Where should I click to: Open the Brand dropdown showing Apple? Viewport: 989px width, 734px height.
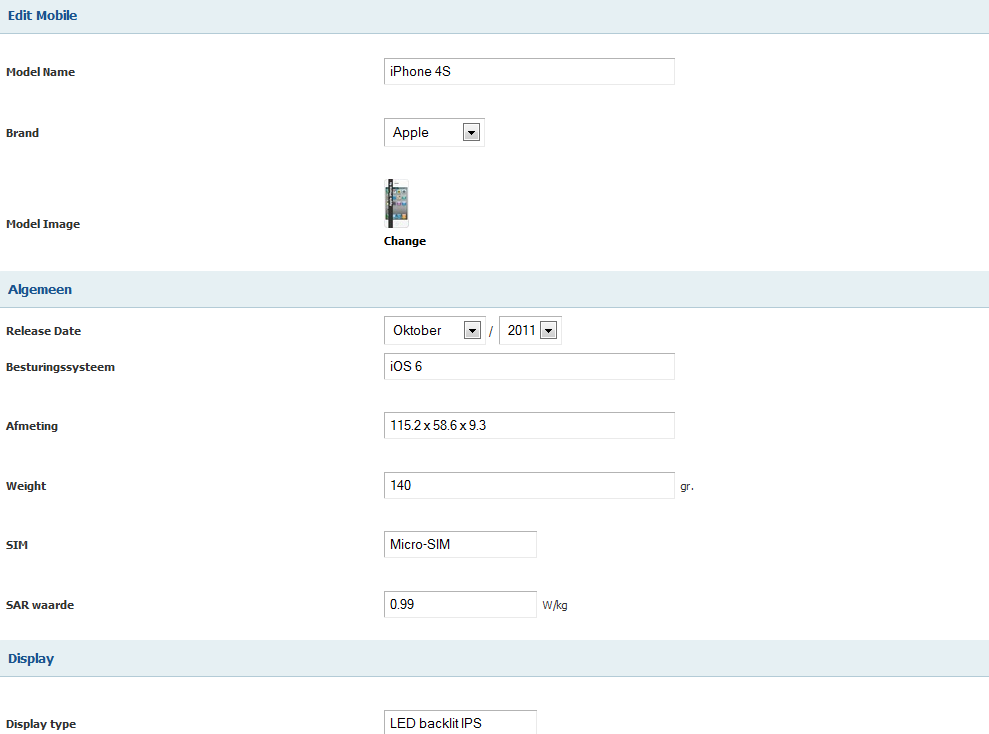[x=434, y=132]
